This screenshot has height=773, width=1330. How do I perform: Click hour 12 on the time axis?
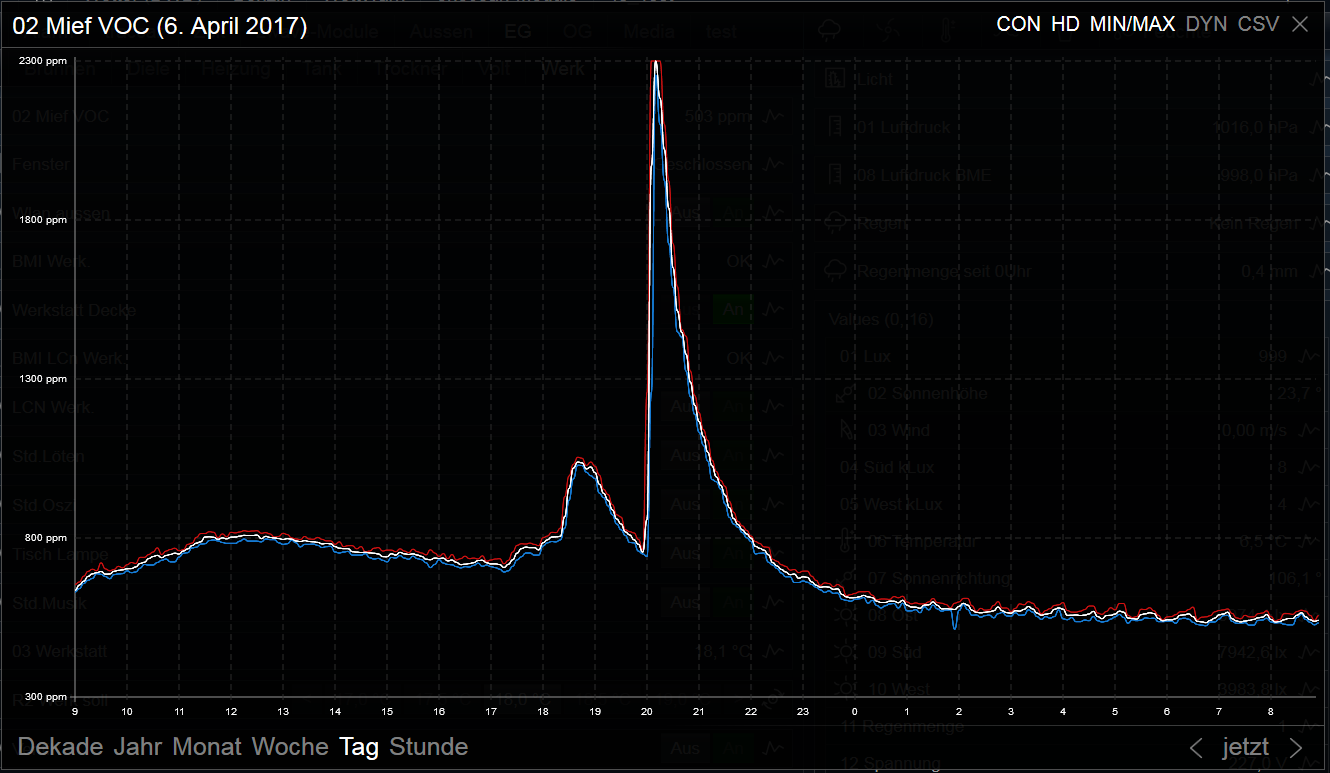click(x=231, y=712)
